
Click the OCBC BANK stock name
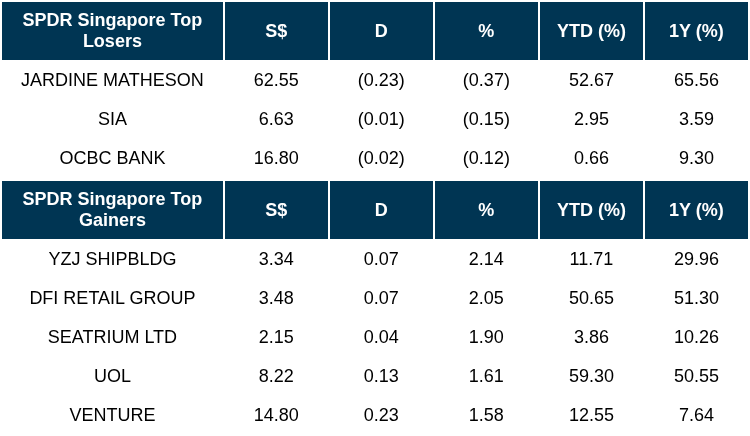112,158
